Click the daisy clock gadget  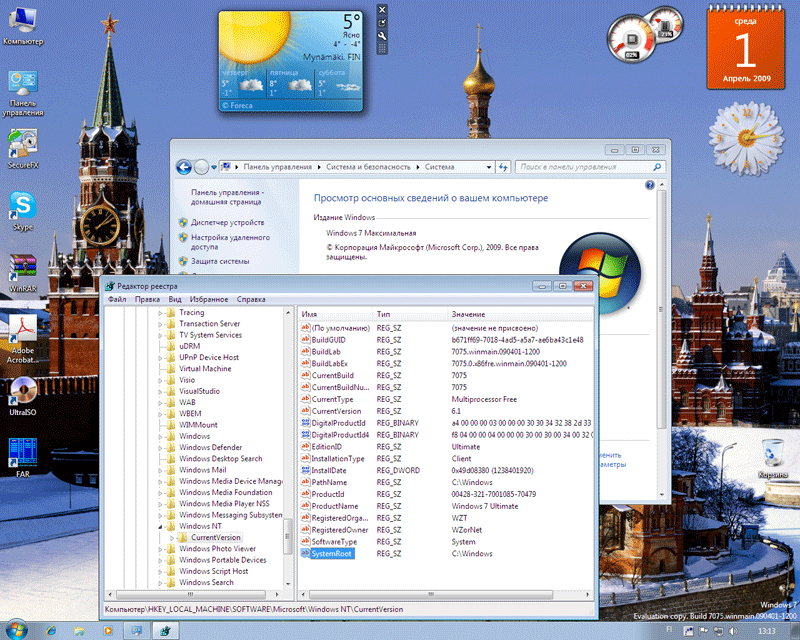pos(746,138)
